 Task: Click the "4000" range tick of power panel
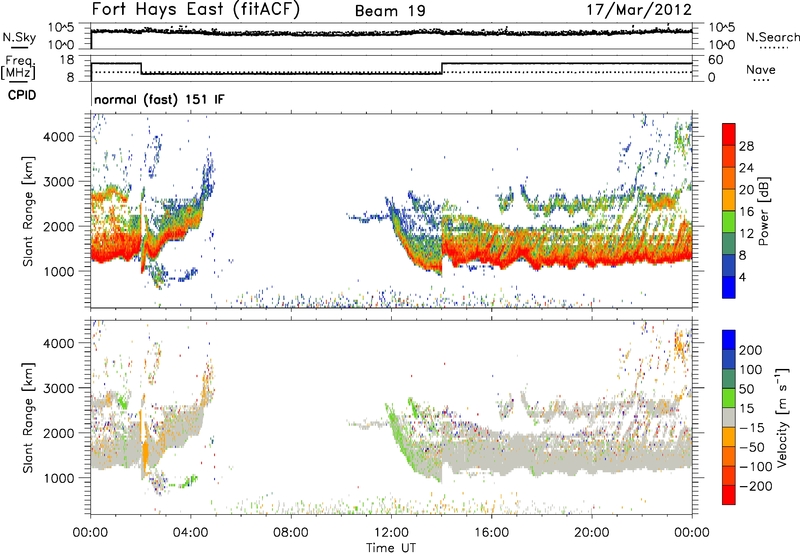pos(58,137)
